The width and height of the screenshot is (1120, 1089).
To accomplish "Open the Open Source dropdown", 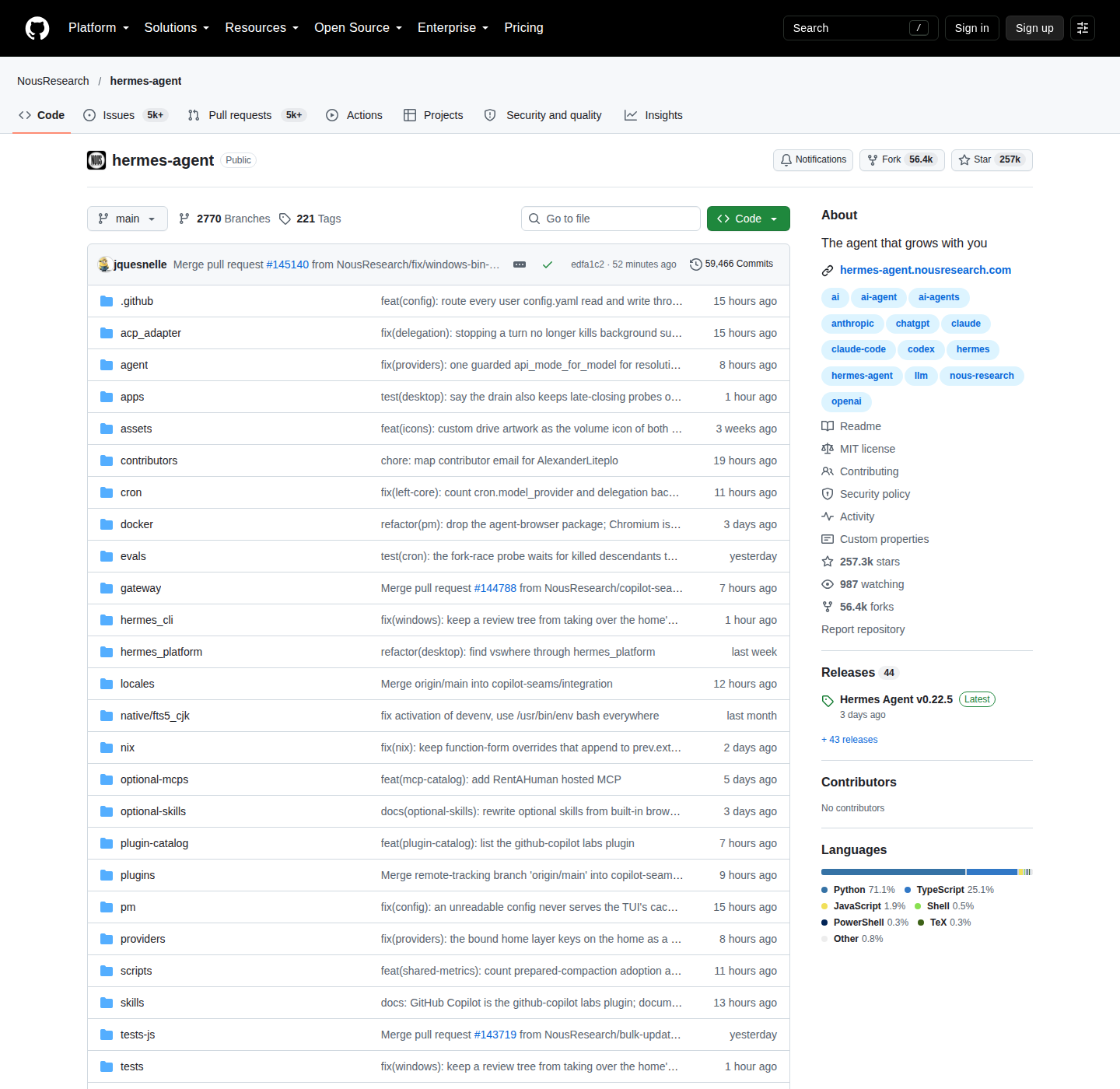I will tap(359, 28).
